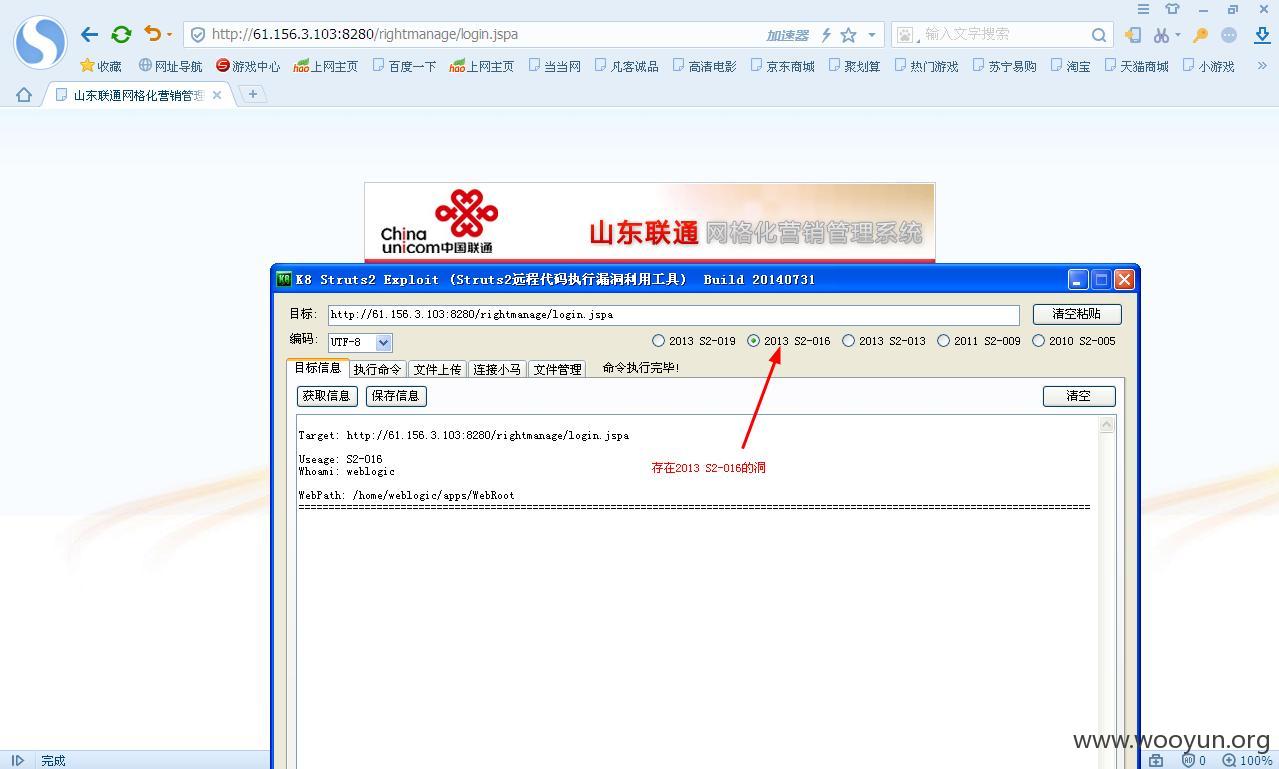Click the orange login/account icon
This screenshot has width=1279, height=769.
coord(1133,35)
